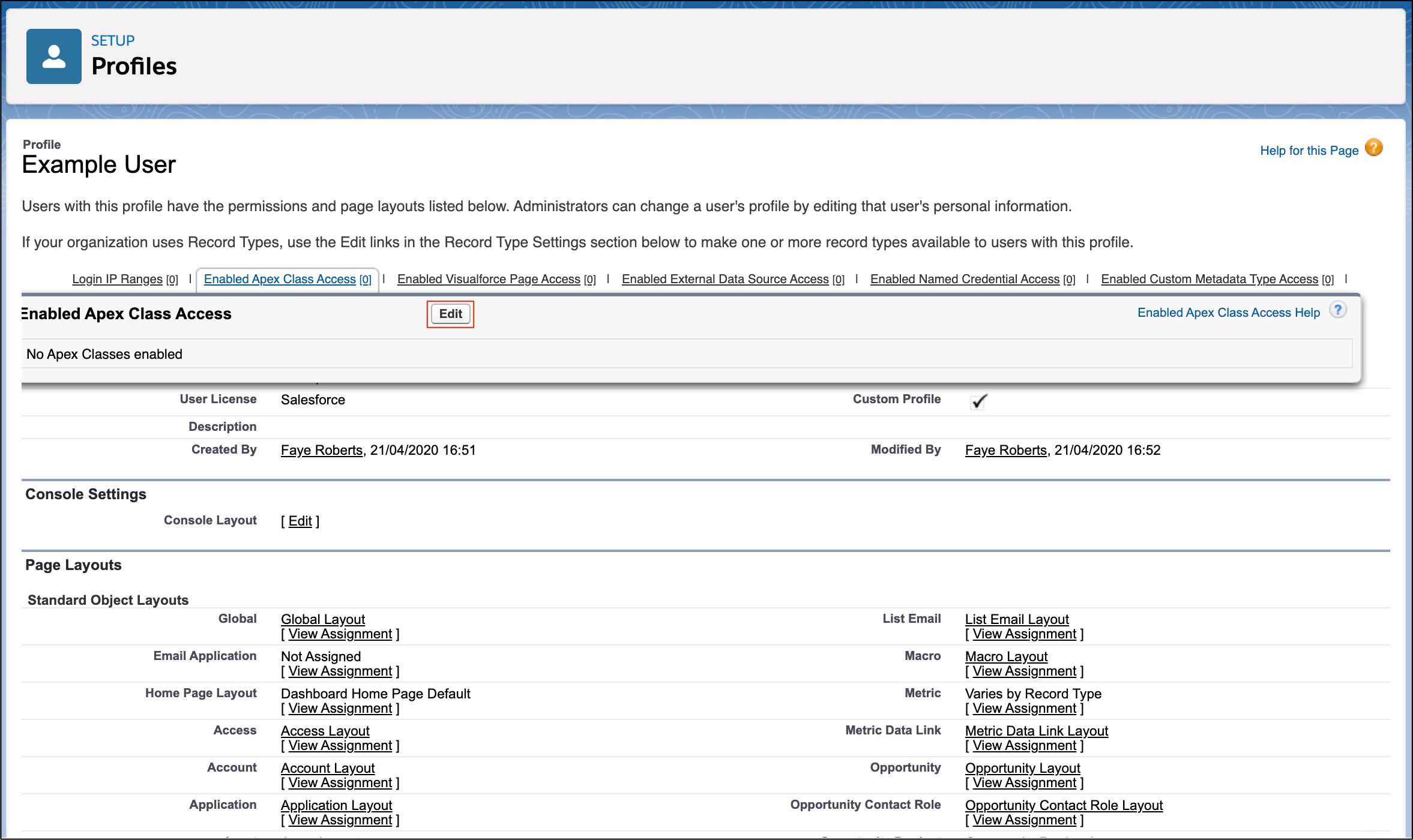Open Faye Roberts under Created By

(x=322, y=450)
